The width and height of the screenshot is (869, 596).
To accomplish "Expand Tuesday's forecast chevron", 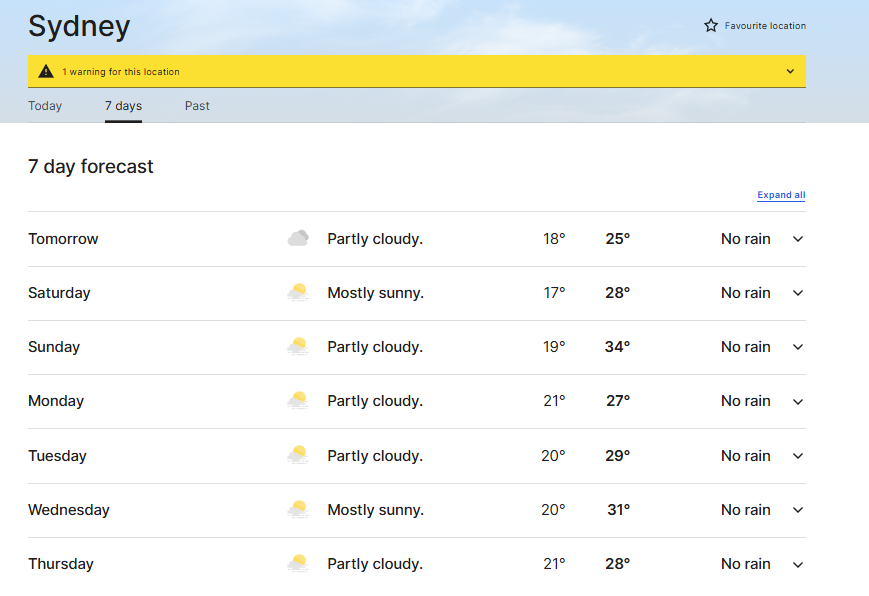I will pyautogui.click(x=798, y=456).
